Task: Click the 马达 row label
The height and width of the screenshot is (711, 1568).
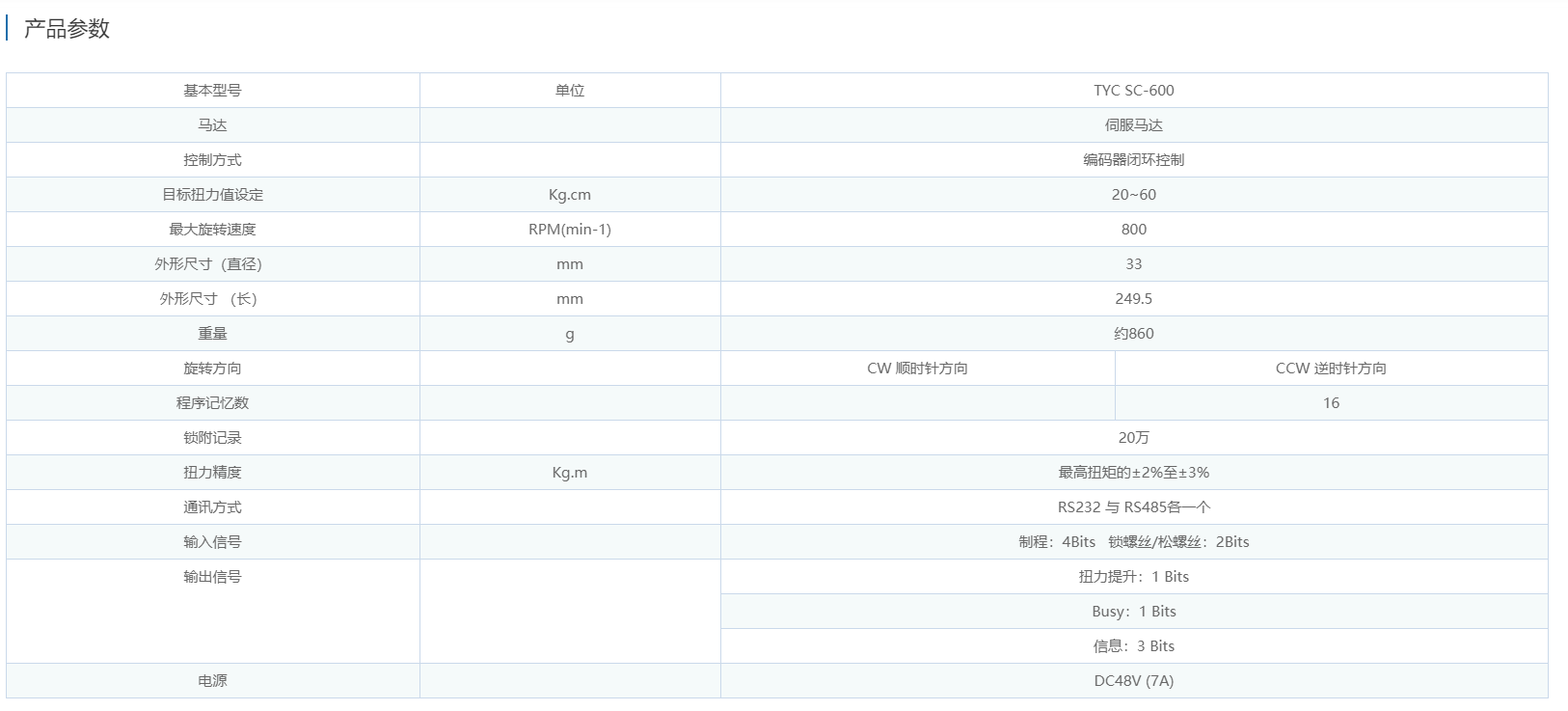Action: (x=212, y=125)
